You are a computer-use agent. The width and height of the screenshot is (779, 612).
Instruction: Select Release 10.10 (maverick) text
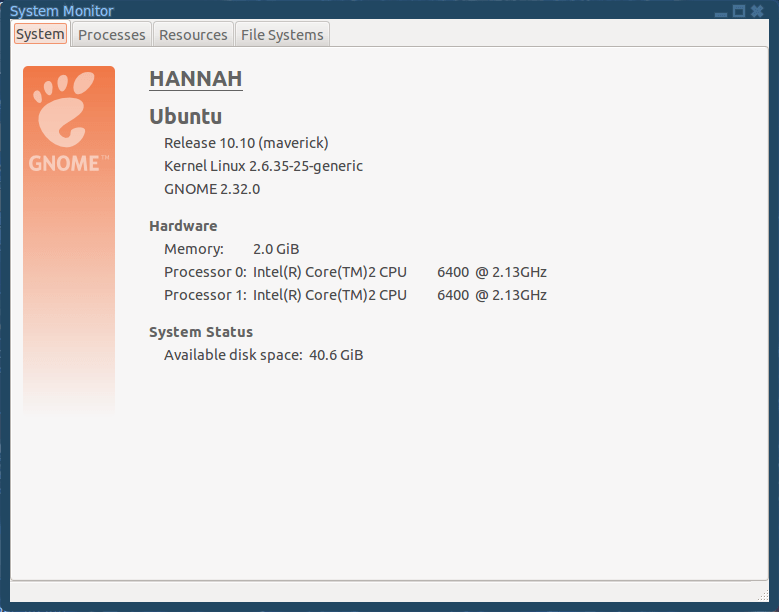246,143
